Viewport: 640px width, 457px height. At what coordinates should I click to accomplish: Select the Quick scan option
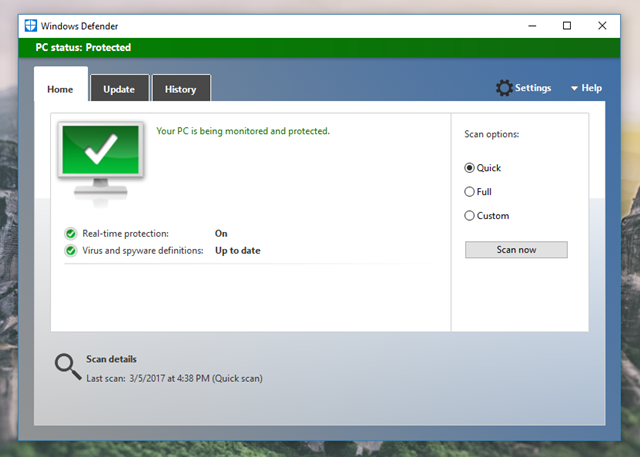coord(469,168)
